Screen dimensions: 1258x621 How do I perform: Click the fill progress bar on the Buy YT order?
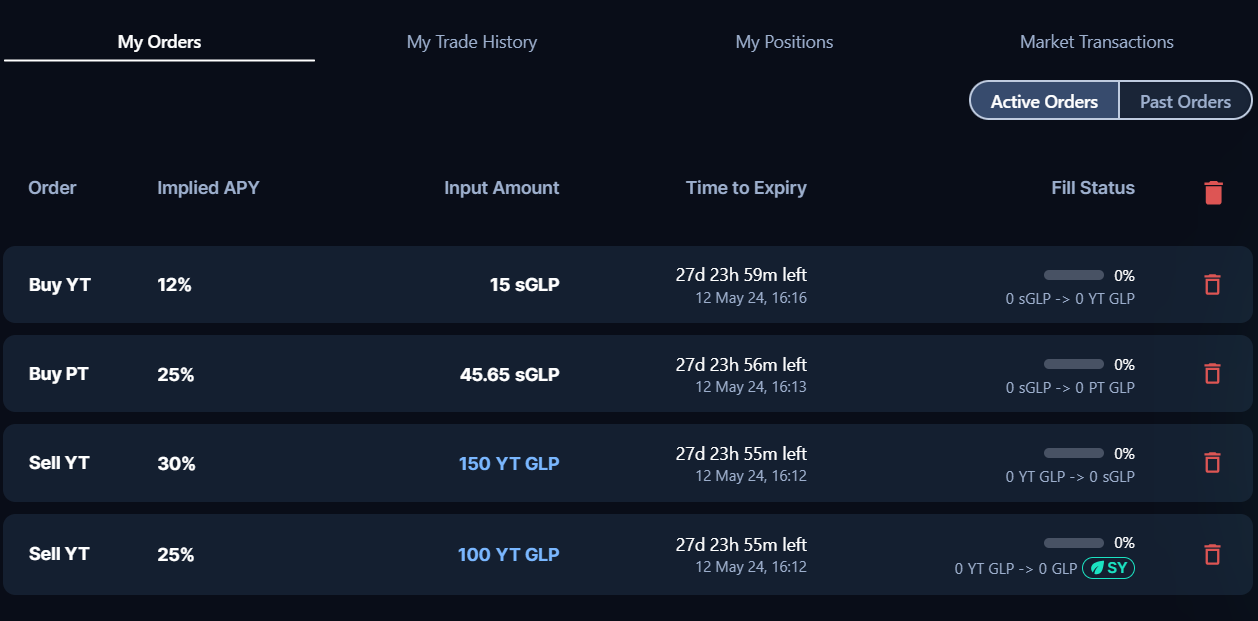click(x=1073, y=274)
